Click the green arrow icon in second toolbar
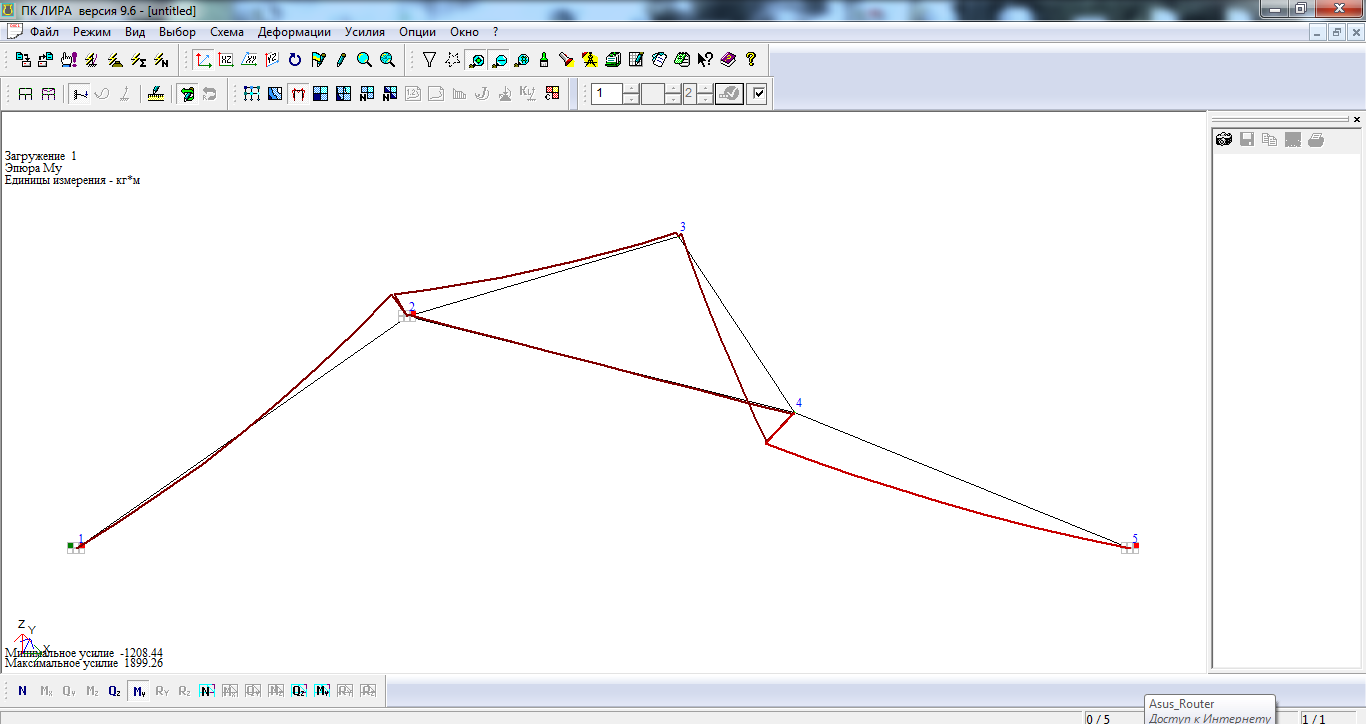The image size is (1368, 724). 187,94
